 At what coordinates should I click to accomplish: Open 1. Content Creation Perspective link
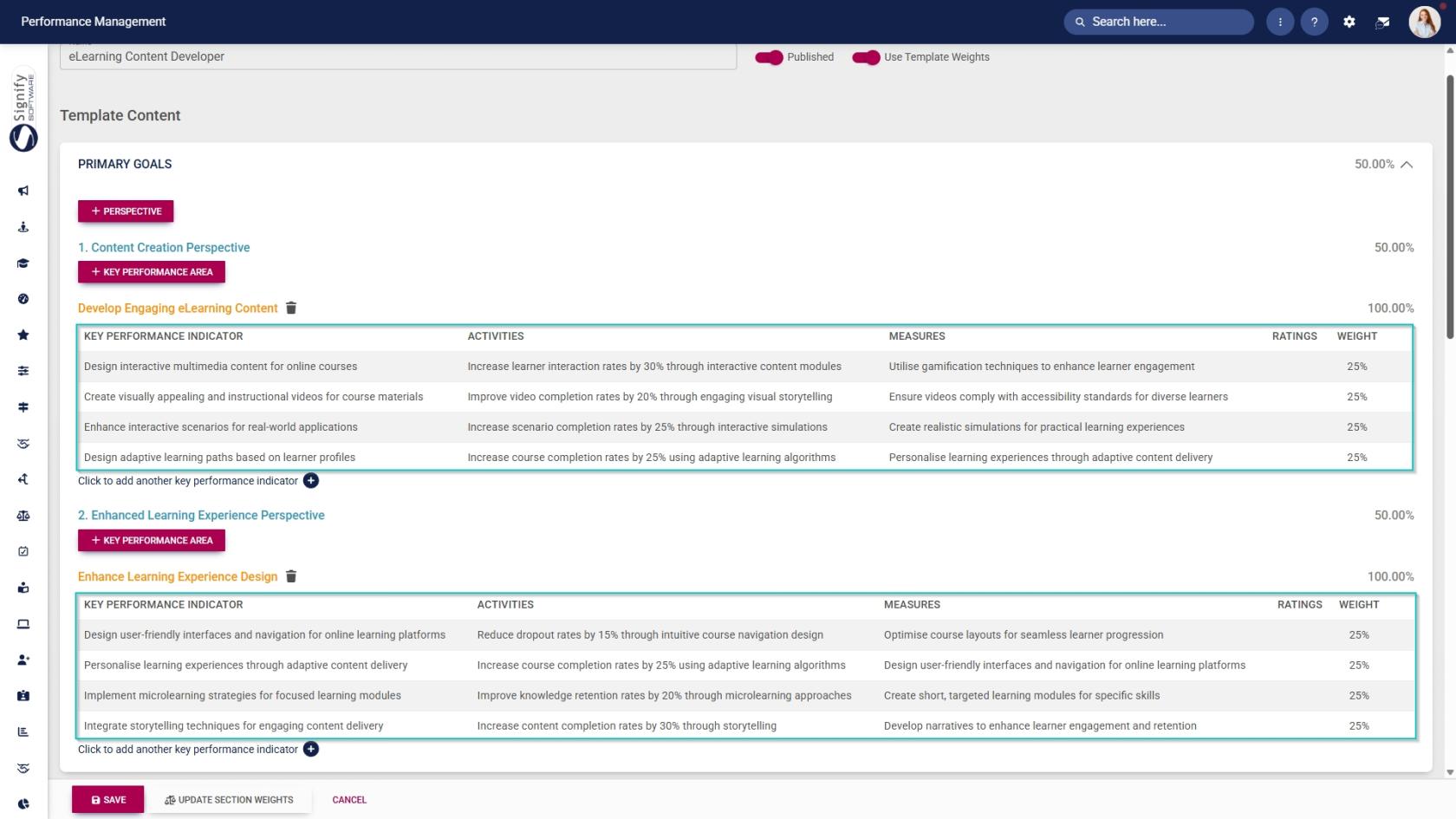pyautogui.click(x=164, y=248)
